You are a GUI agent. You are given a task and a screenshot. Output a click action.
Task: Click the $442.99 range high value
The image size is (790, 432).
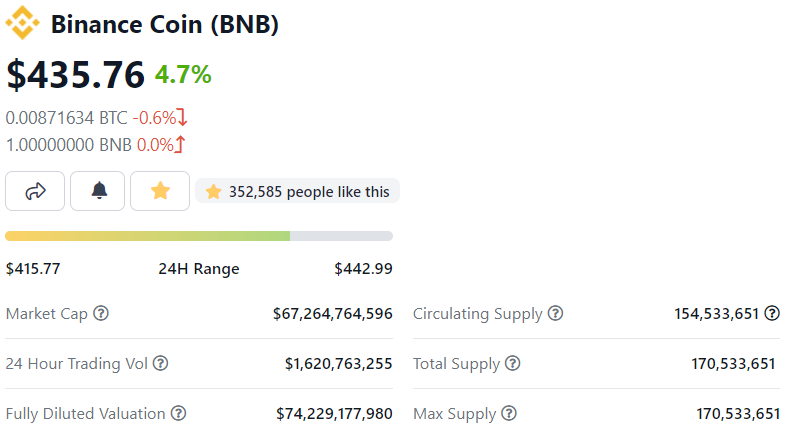pyautogui.click(x=363, y=269)
